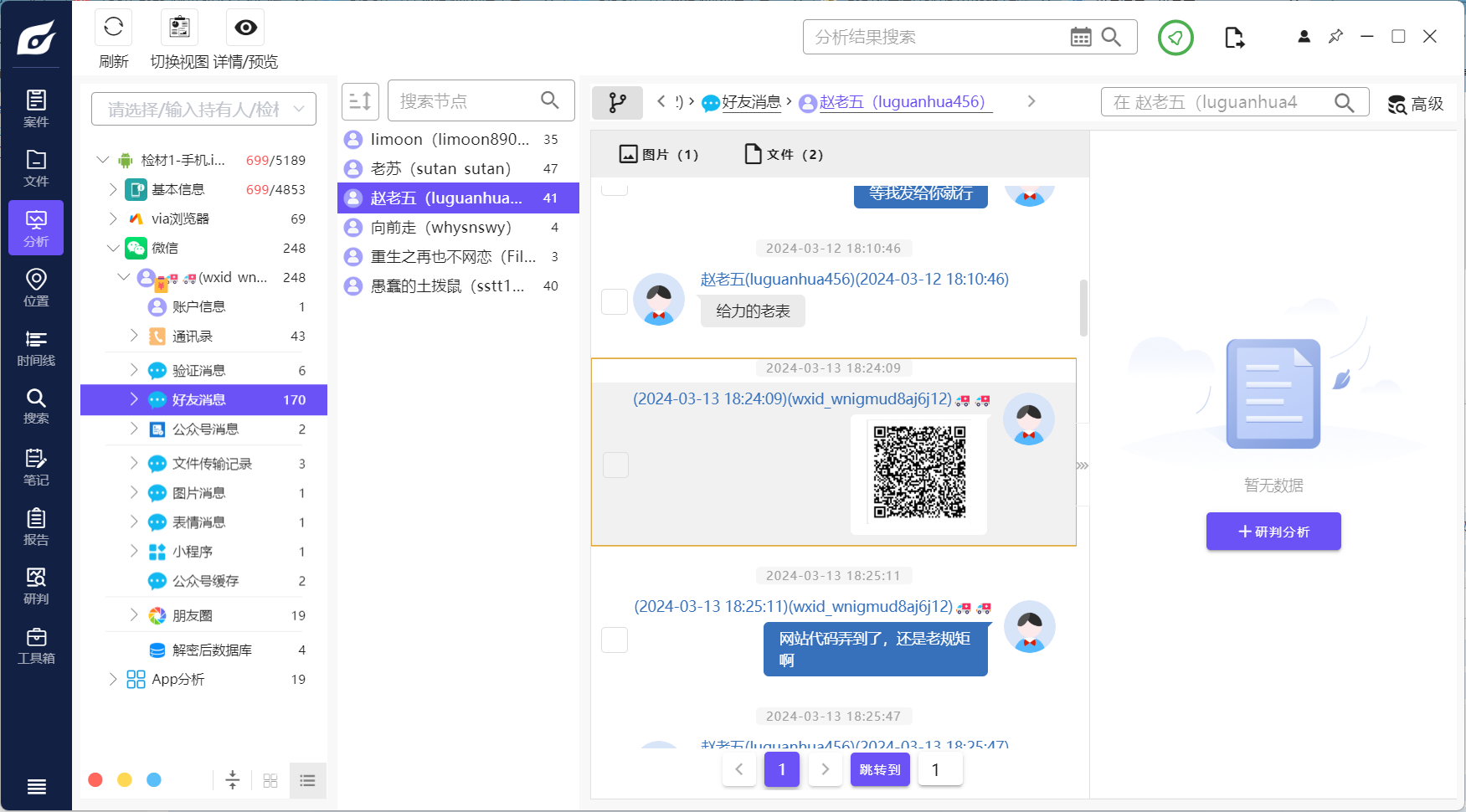The image size is (1466, 812).
Task: Switch to the 文件 (2) tab
Action: tap(784, 154)
